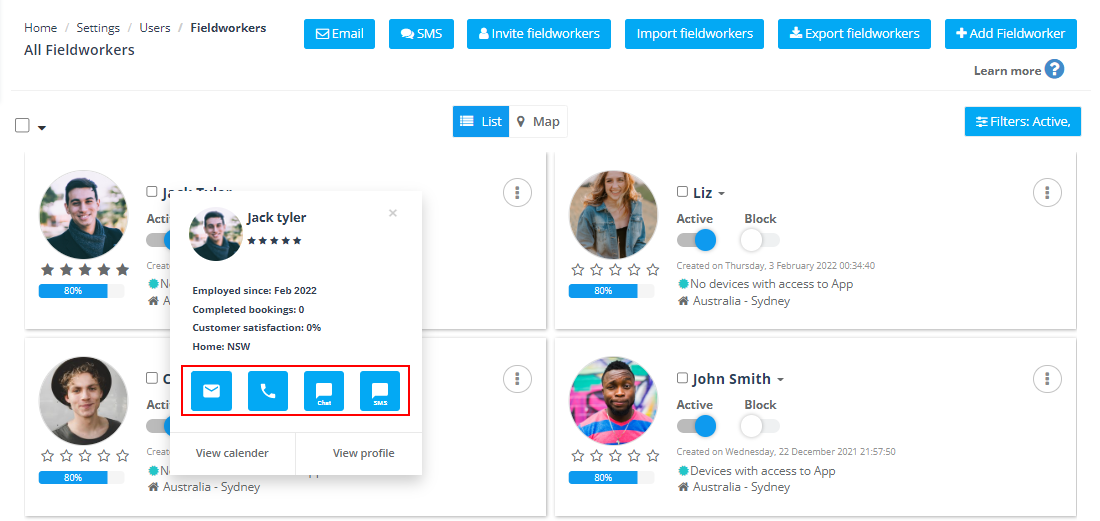The image size is (1100, 521).
Task: Click Export fieldworkers
Action: point(854,34)
